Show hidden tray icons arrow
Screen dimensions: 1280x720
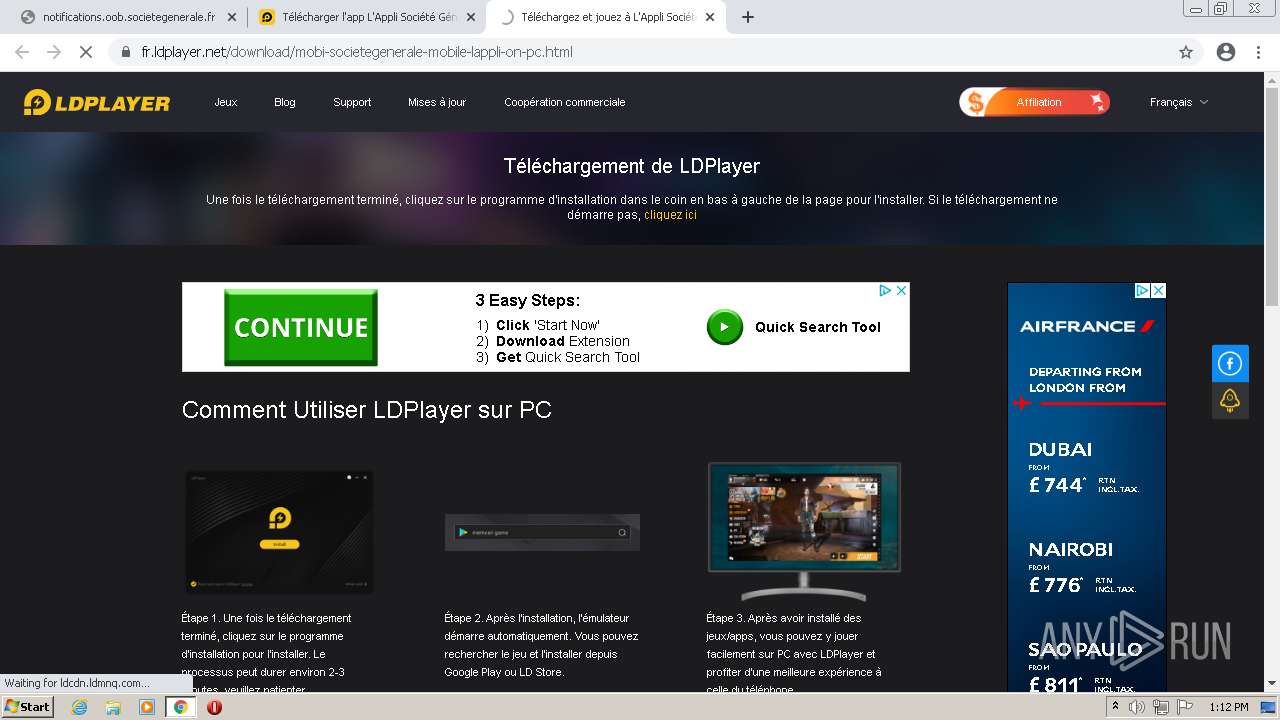[x=1115, y=707]
